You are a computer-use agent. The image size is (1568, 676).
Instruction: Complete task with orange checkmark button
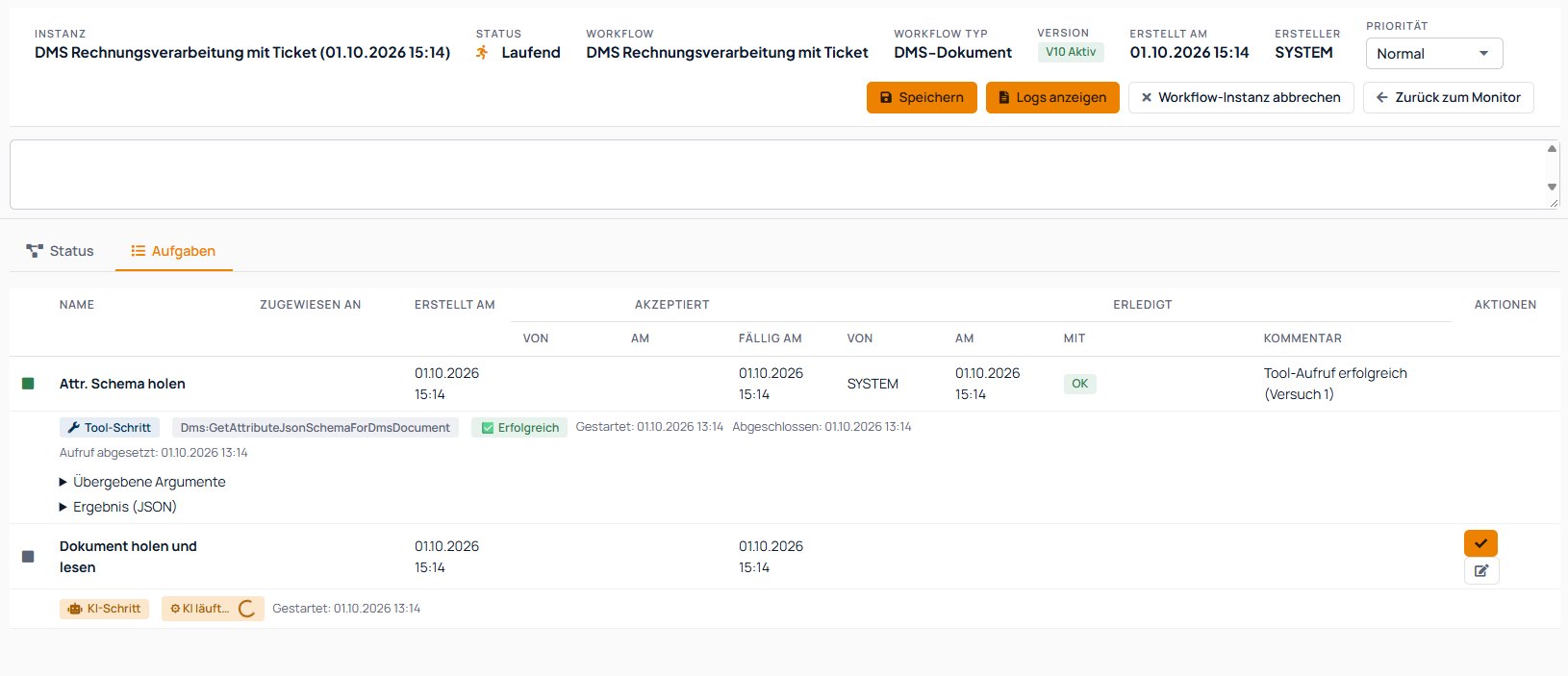[x=1480, y=543]
